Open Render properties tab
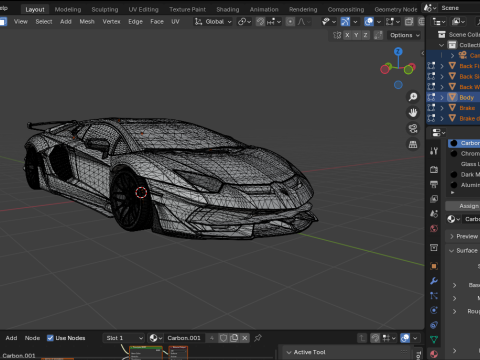Viewport: 480px width, 360px height. point(434,169)
